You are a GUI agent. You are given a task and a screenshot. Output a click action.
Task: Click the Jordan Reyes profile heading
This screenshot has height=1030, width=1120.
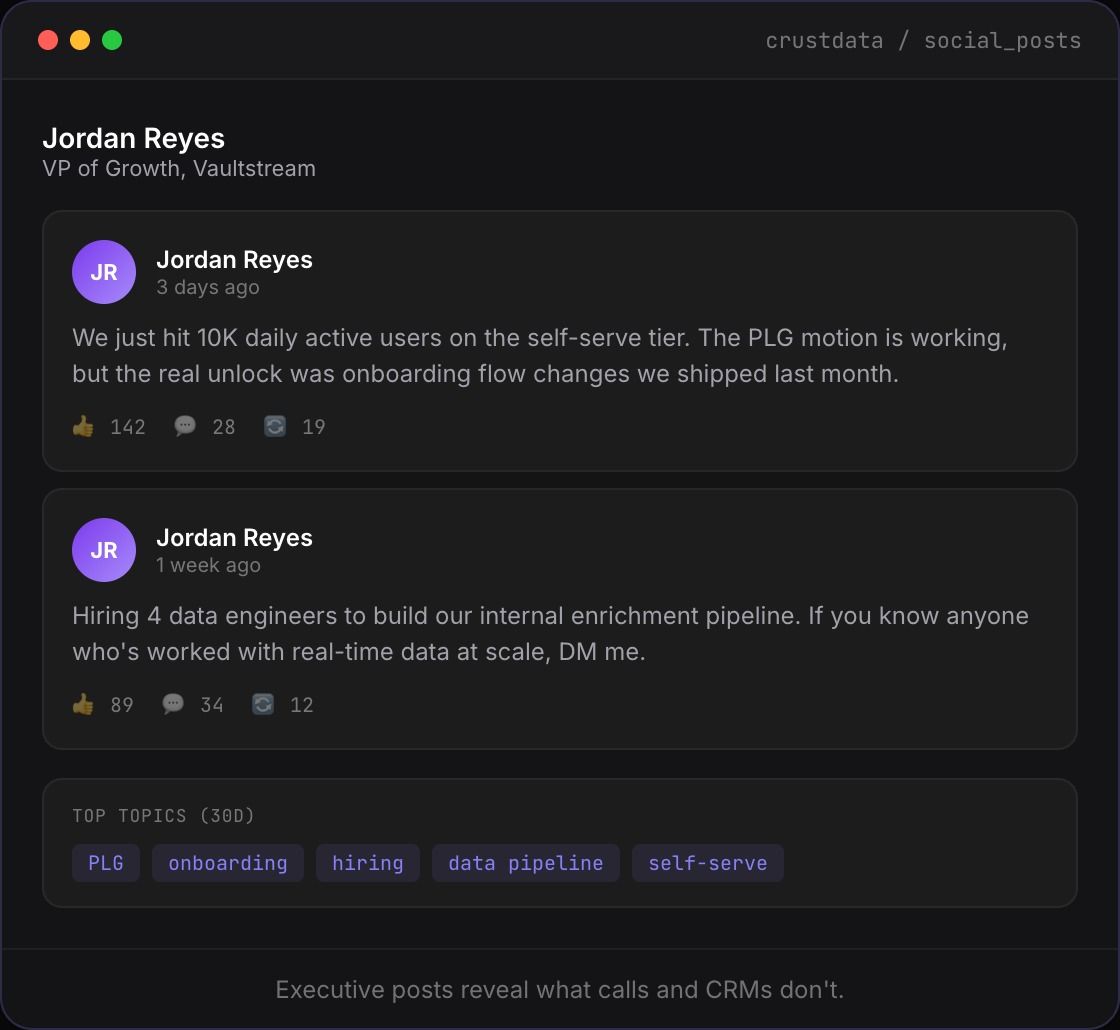tap(134, 139)
